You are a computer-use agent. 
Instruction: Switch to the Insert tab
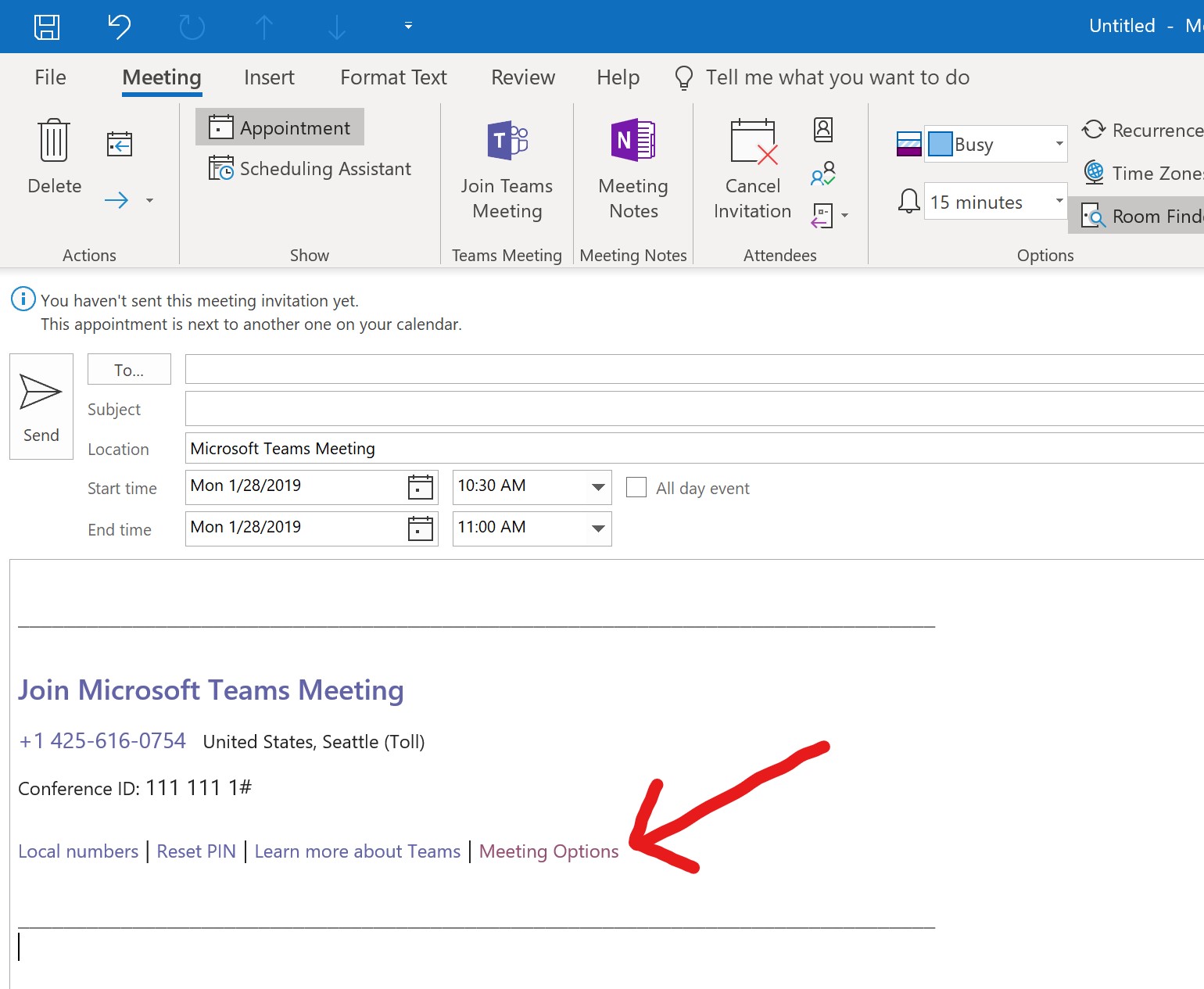click(269, 77)
